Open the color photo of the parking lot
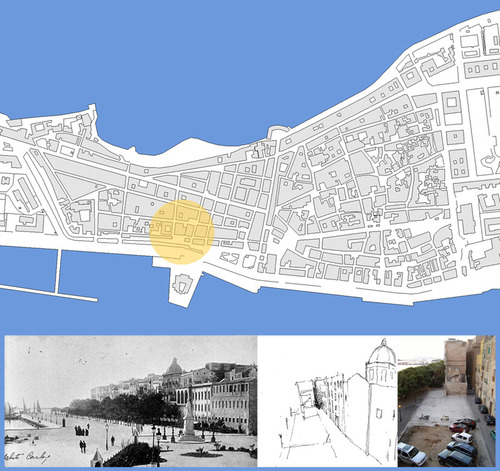 click(446, 401)
